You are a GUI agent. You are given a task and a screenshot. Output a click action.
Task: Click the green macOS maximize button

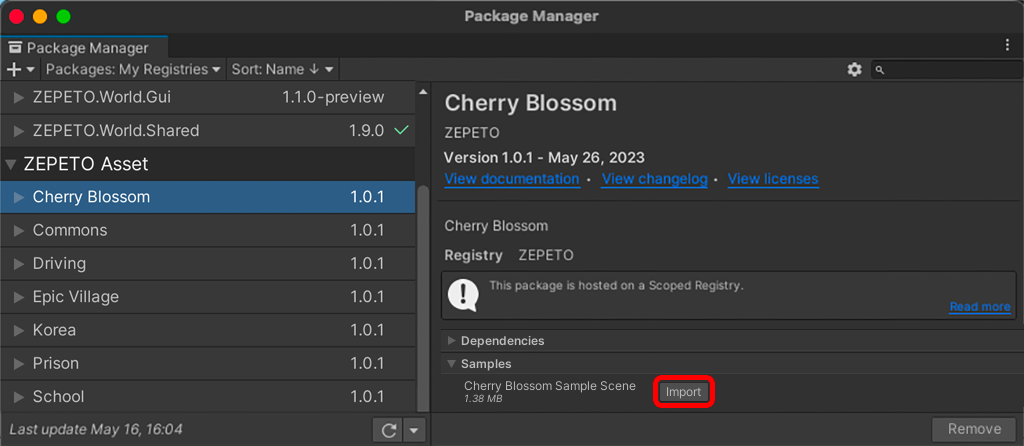pos(63,16)
